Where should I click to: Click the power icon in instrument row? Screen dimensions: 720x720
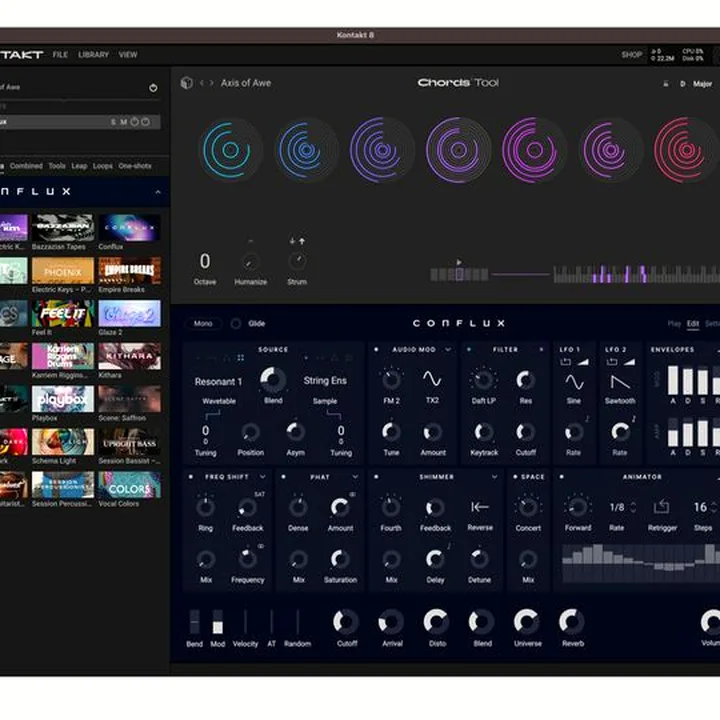(x=135, y=122)
